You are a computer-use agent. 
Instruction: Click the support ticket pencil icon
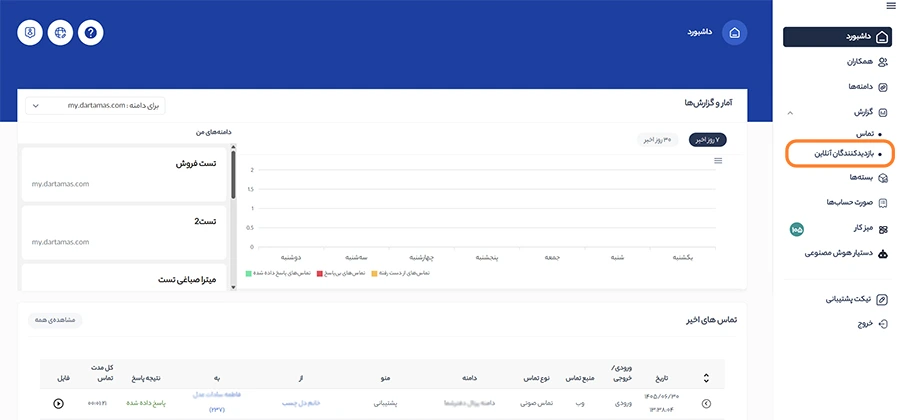[883, 299]
